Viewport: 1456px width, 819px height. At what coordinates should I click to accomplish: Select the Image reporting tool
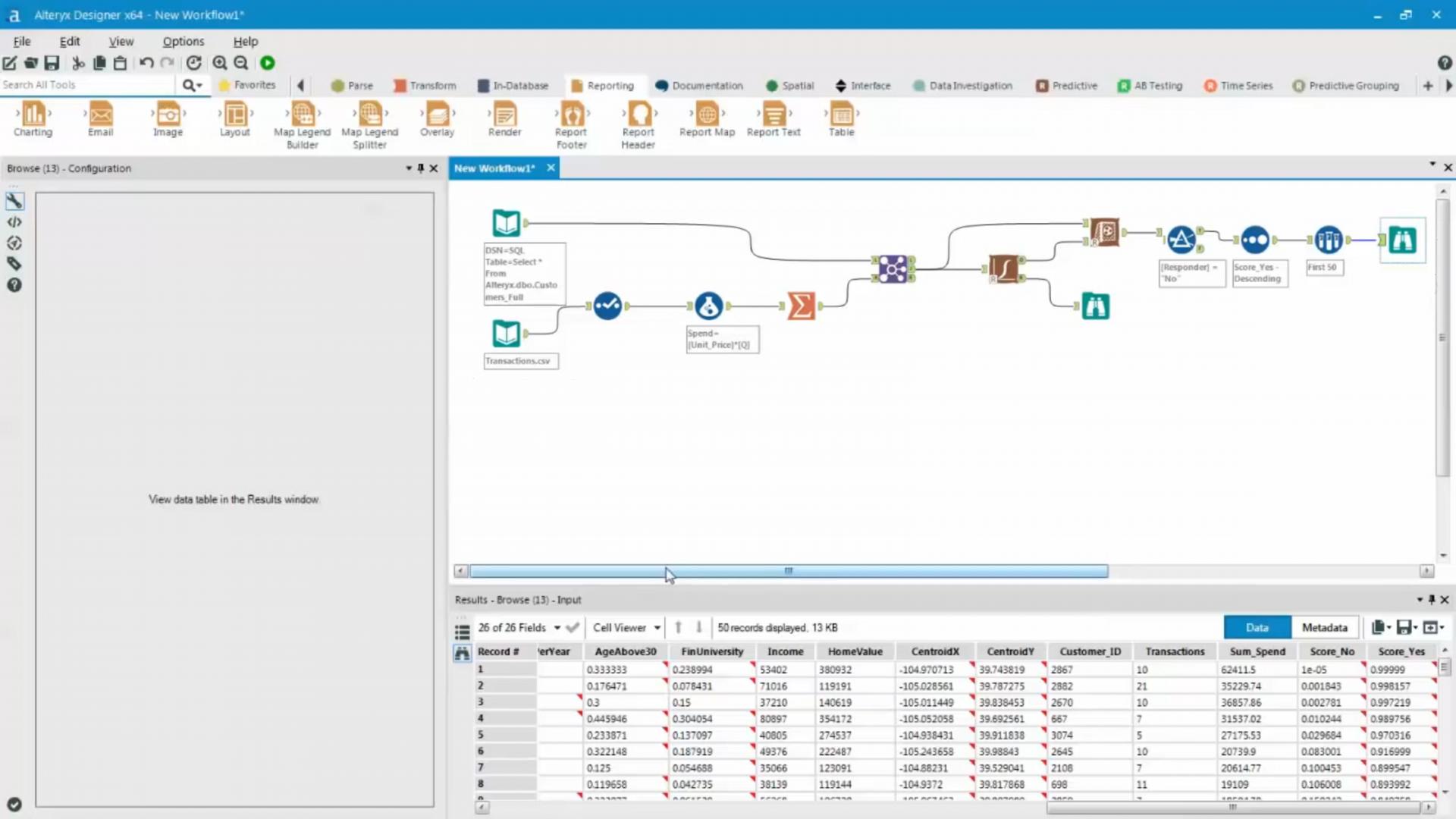coord(168,120)
